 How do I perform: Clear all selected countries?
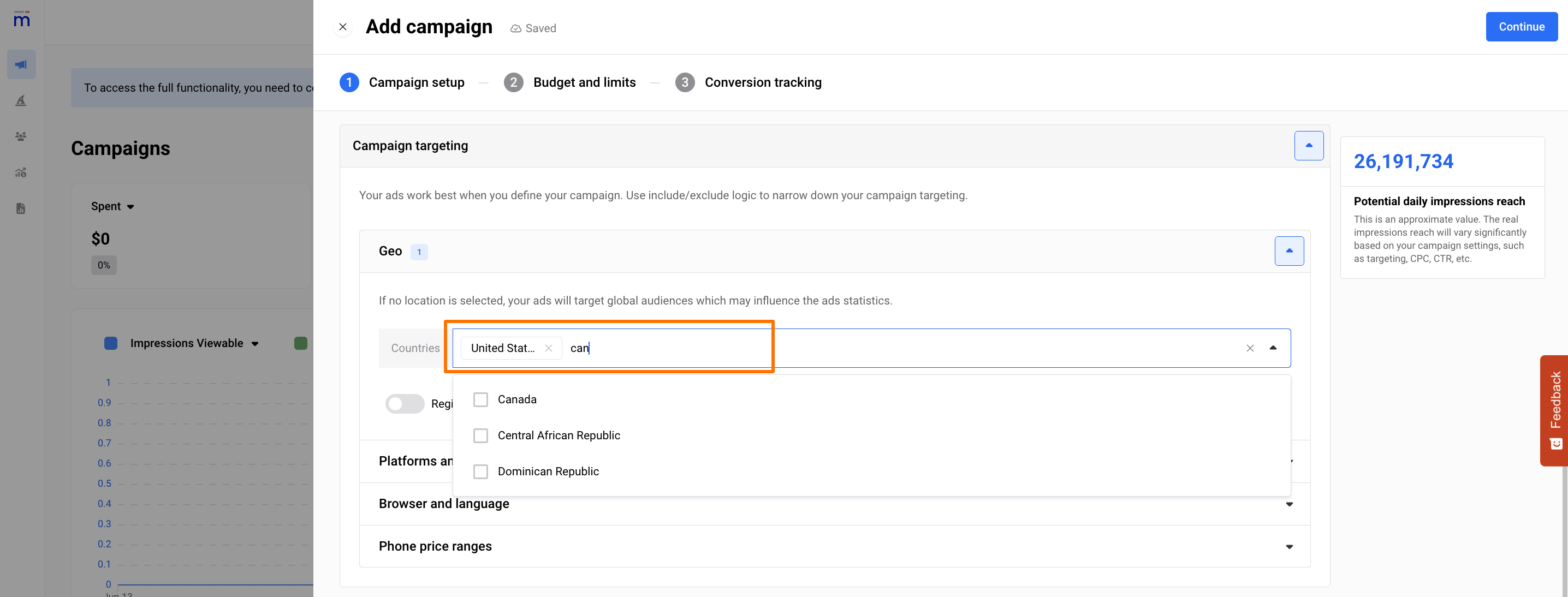point(1250,348)
